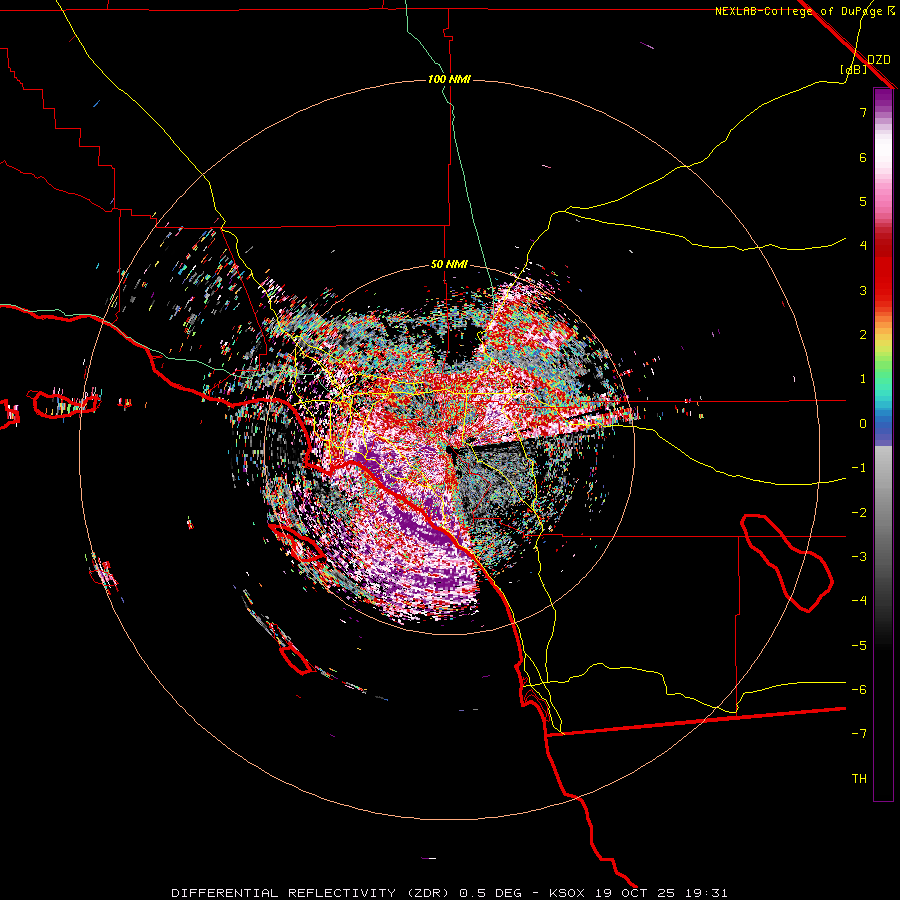Click the '1' value on color scale
Image resolution: width=900 pixels, height=900 pixels.
863,379
